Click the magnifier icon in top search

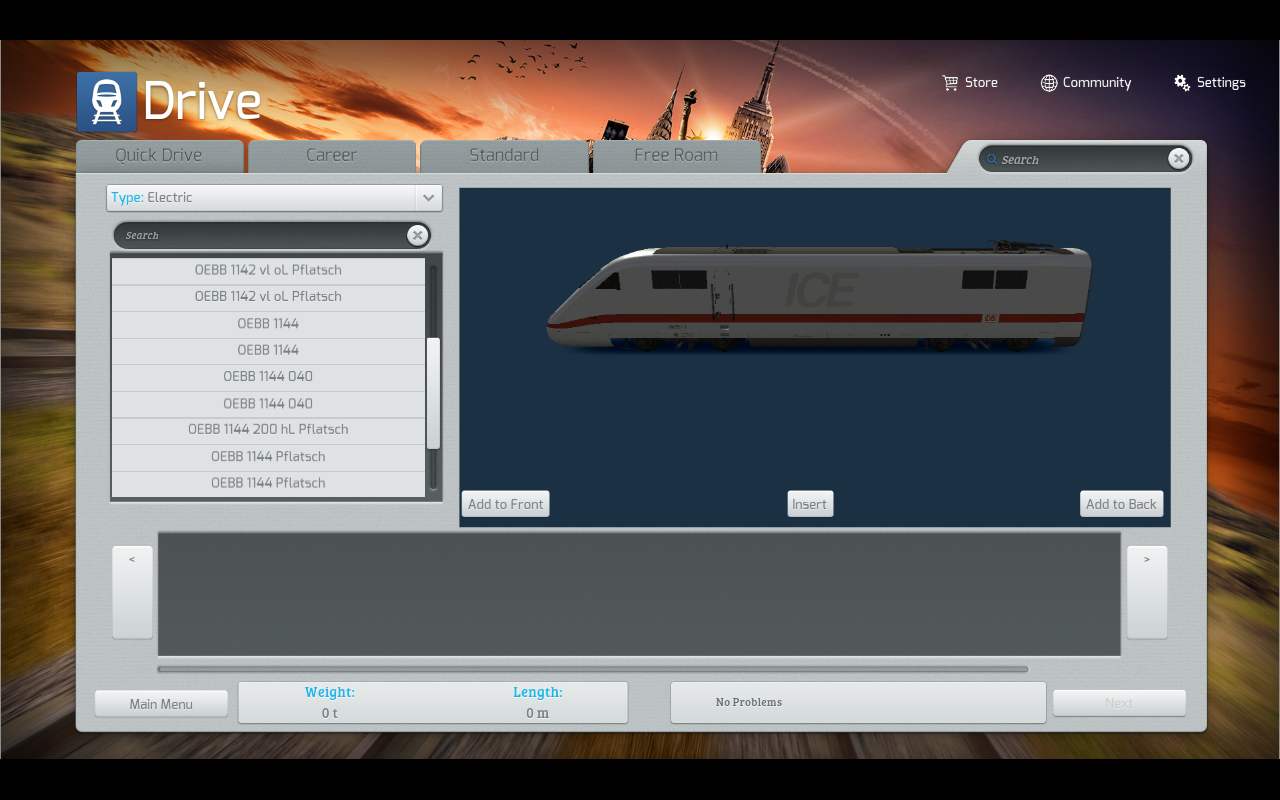point(991,159)
